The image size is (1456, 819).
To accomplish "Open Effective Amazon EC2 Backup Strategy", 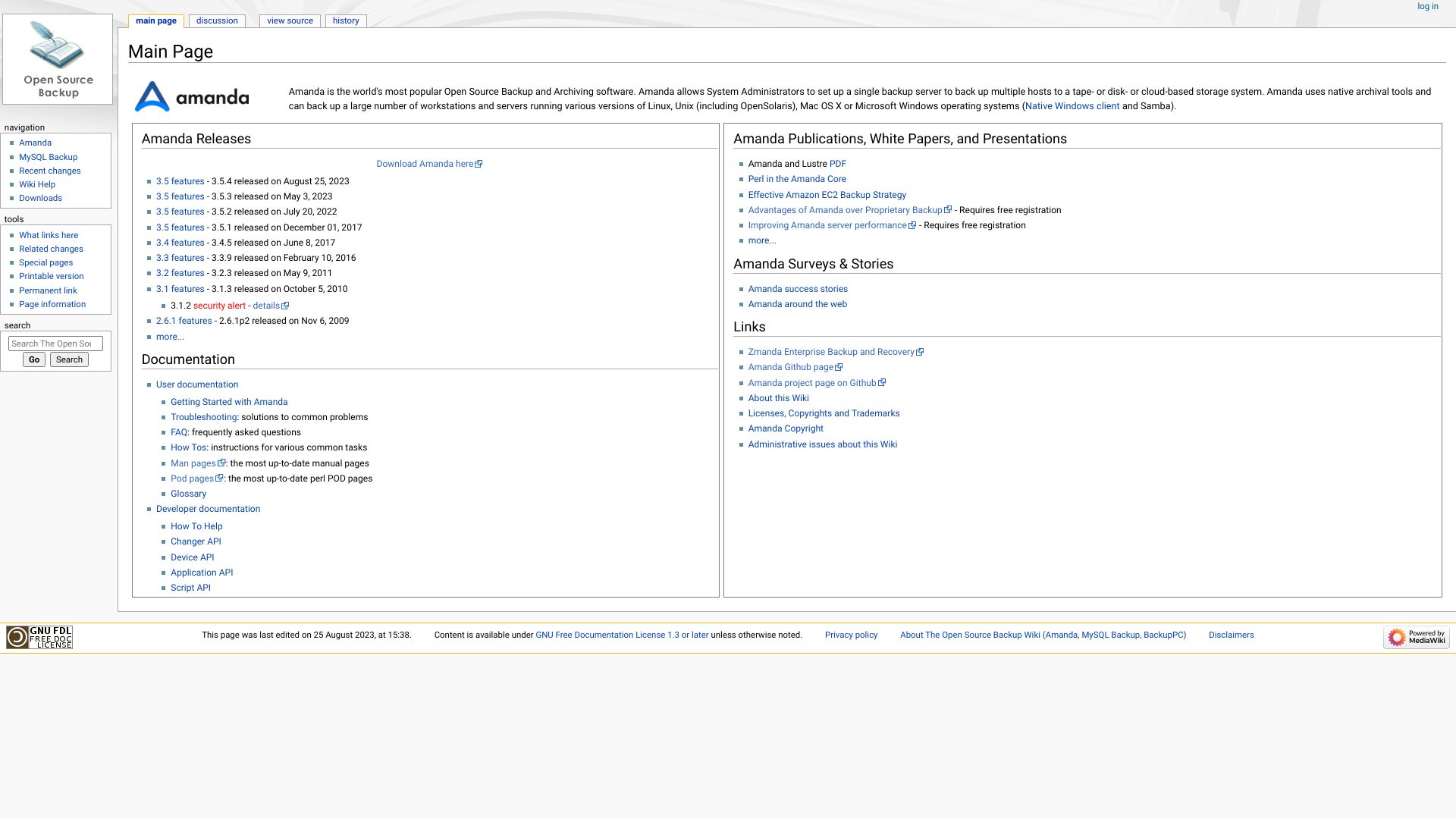I will [827, 196].
